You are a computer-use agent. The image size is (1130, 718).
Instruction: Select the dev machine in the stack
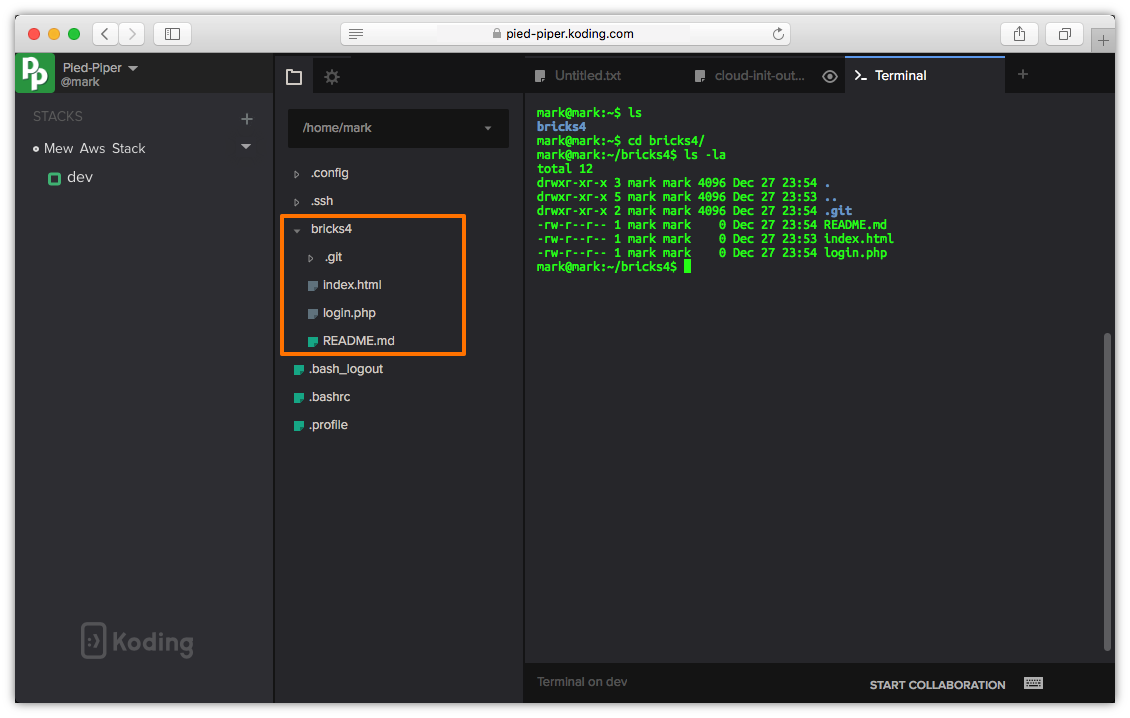[78, 177]
